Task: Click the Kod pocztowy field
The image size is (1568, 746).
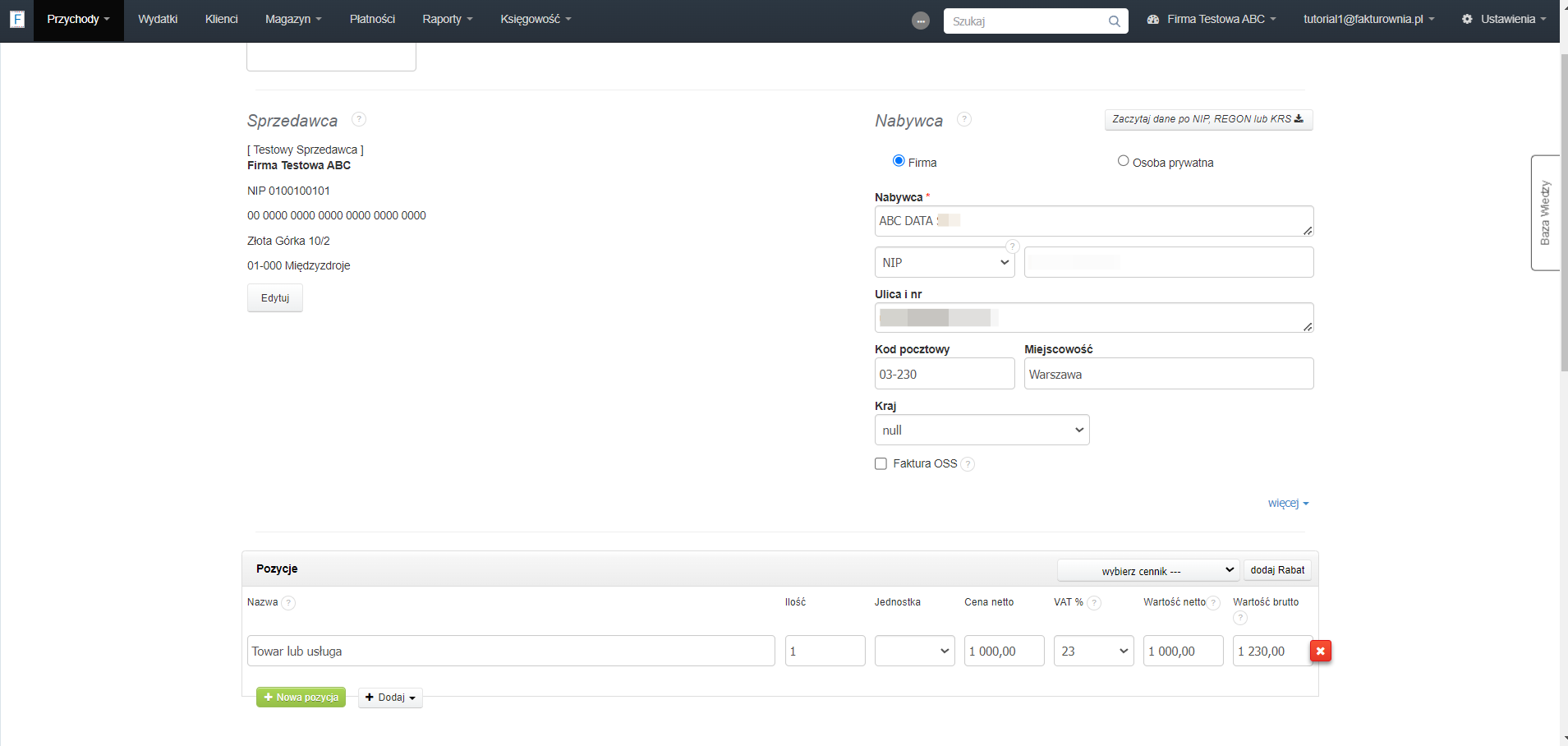Action: [945, 374]
